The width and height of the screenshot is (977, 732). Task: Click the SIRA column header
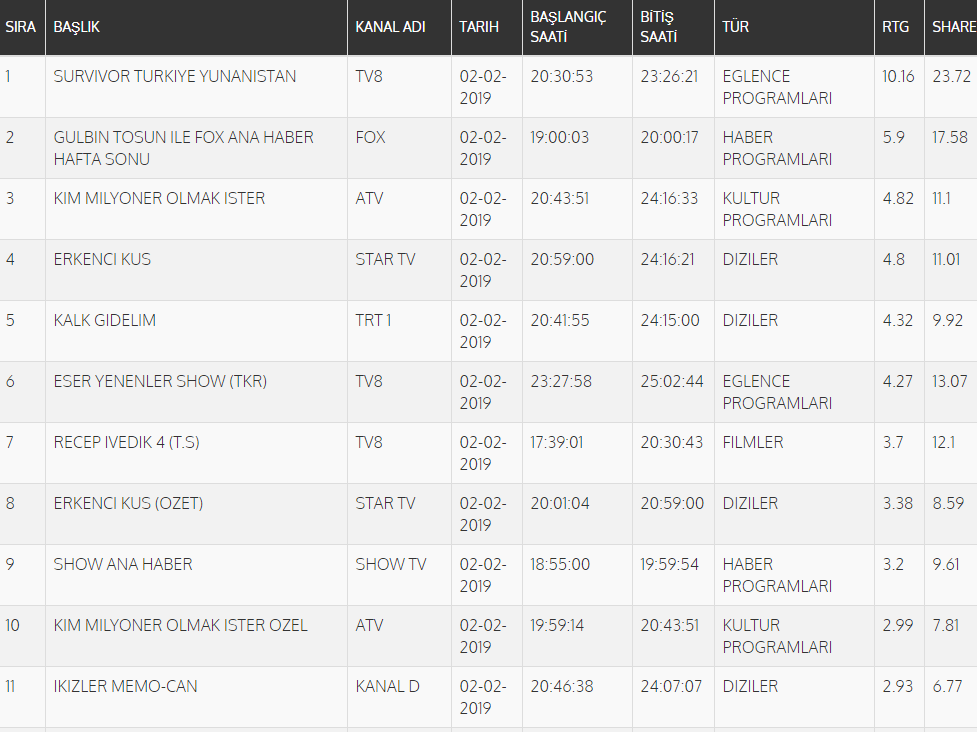[x=21, y=27]
